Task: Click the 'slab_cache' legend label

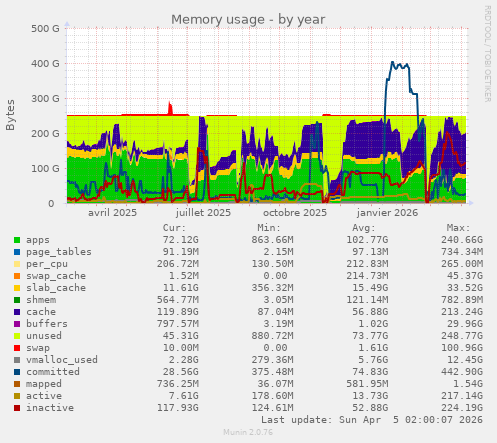Action: click(x=56, y=288)
